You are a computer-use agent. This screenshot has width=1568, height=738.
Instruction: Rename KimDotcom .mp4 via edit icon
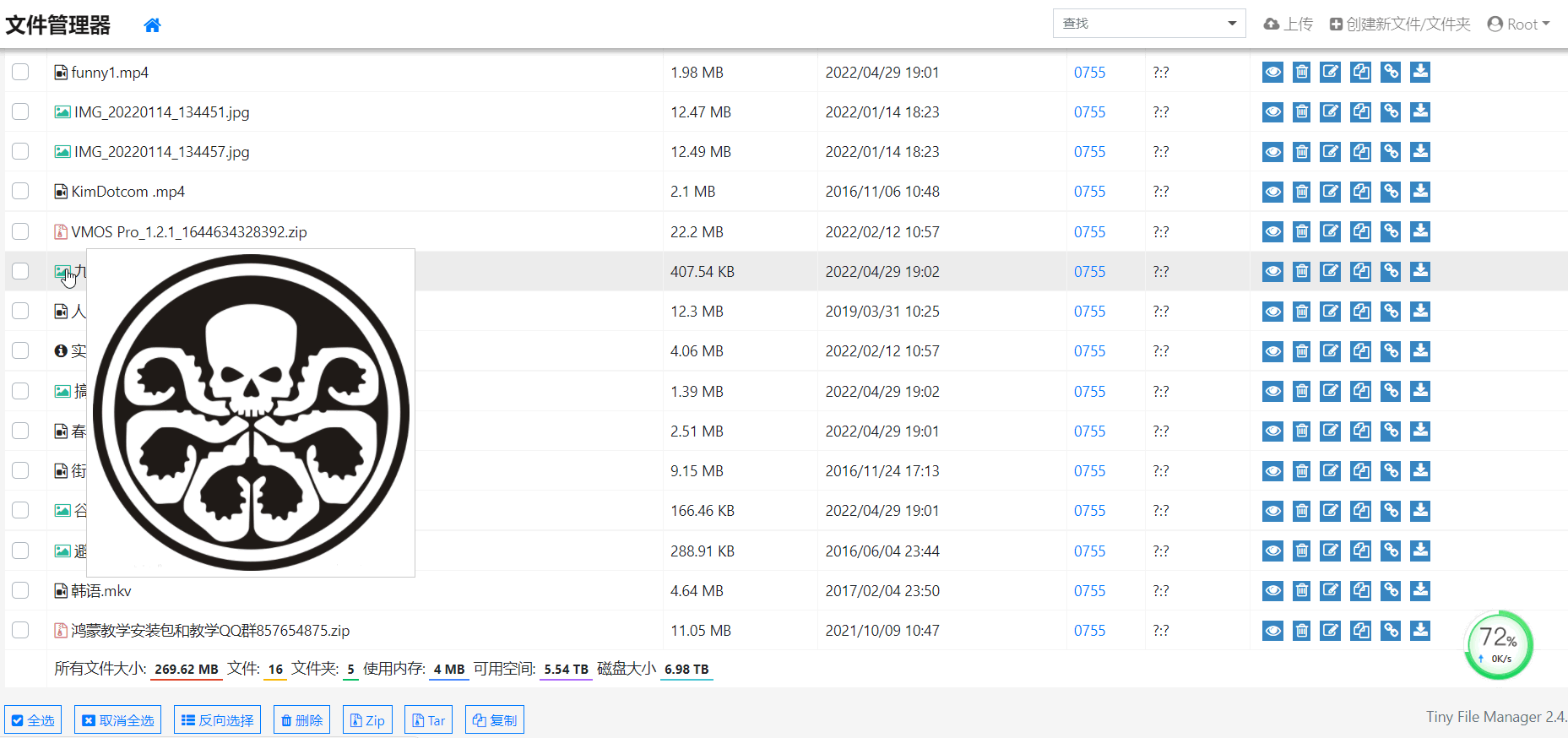[x=1330, y=192]
